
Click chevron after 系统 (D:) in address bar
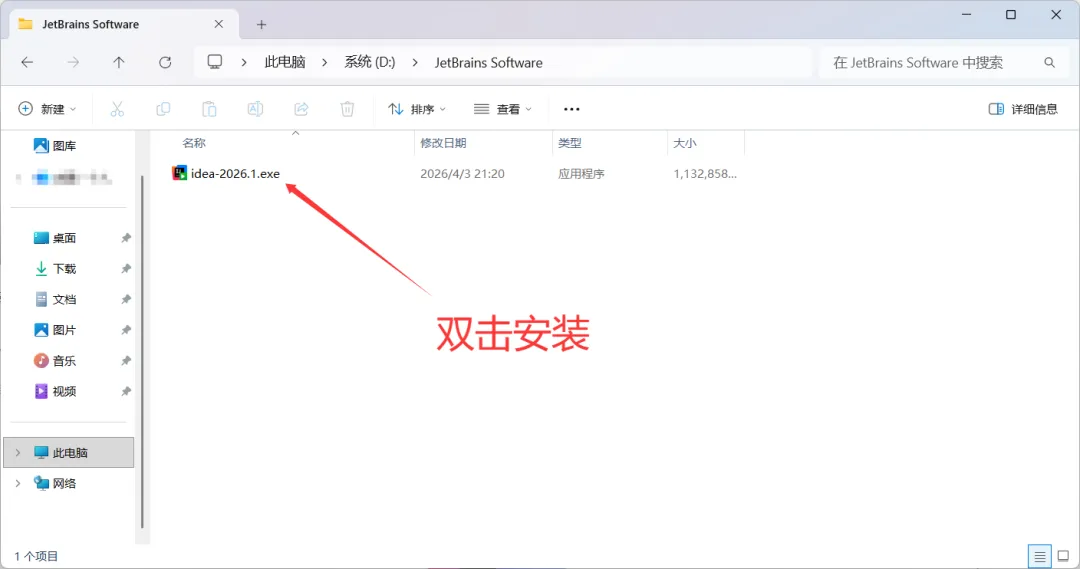(415, 63)
